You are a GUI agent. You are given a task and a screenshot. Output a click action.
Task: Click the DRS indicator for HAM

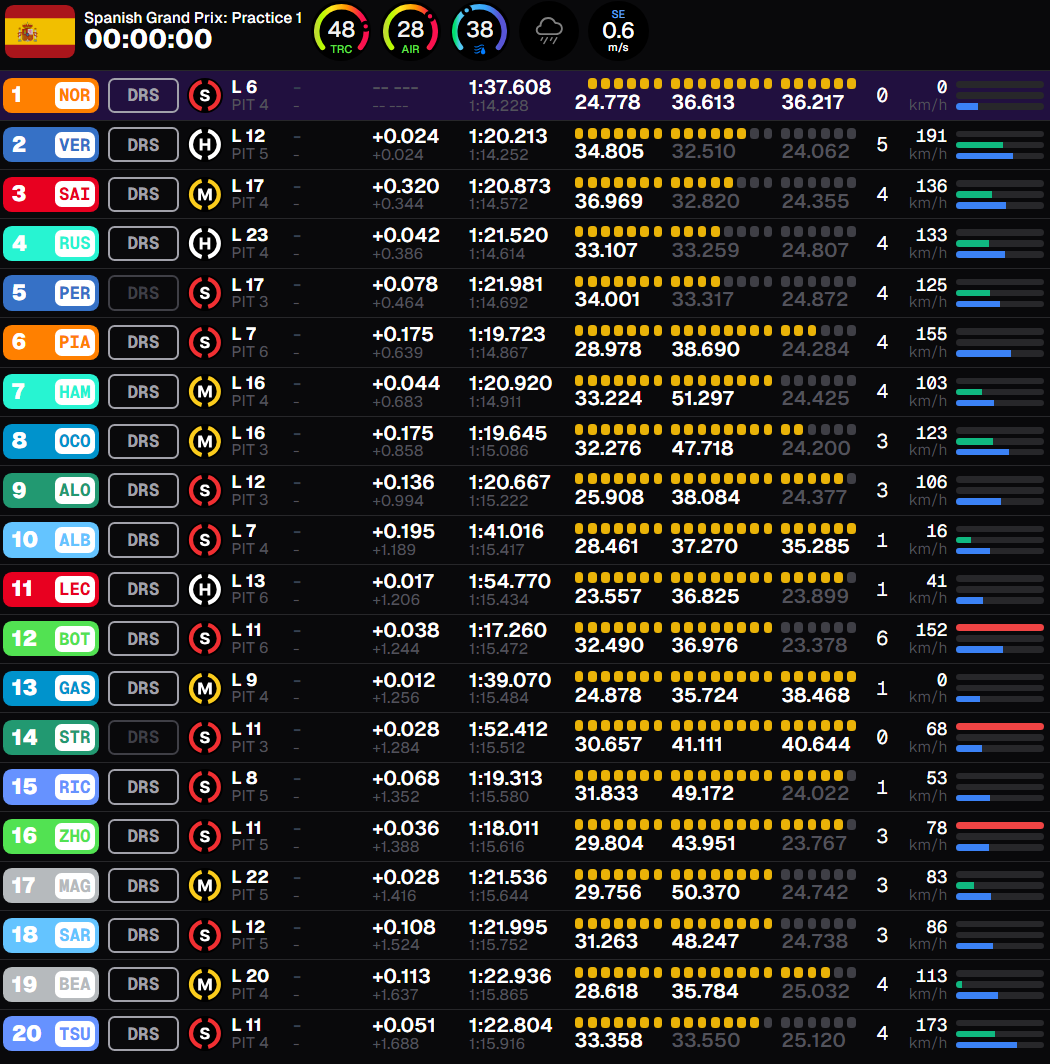click(x=143, y=392)
